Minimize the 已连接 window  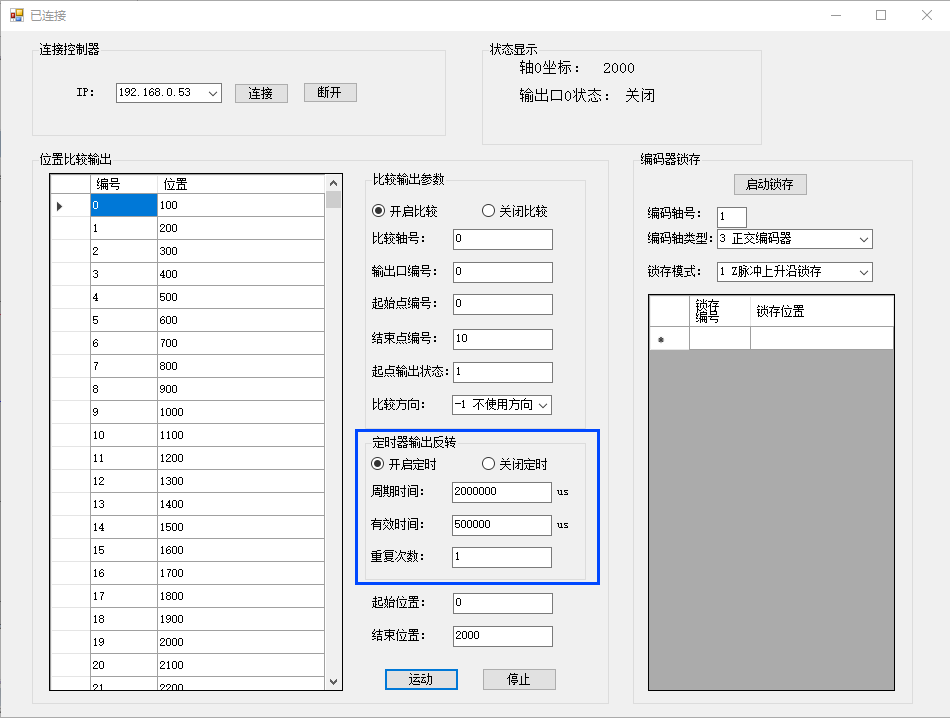pos(836,15)
